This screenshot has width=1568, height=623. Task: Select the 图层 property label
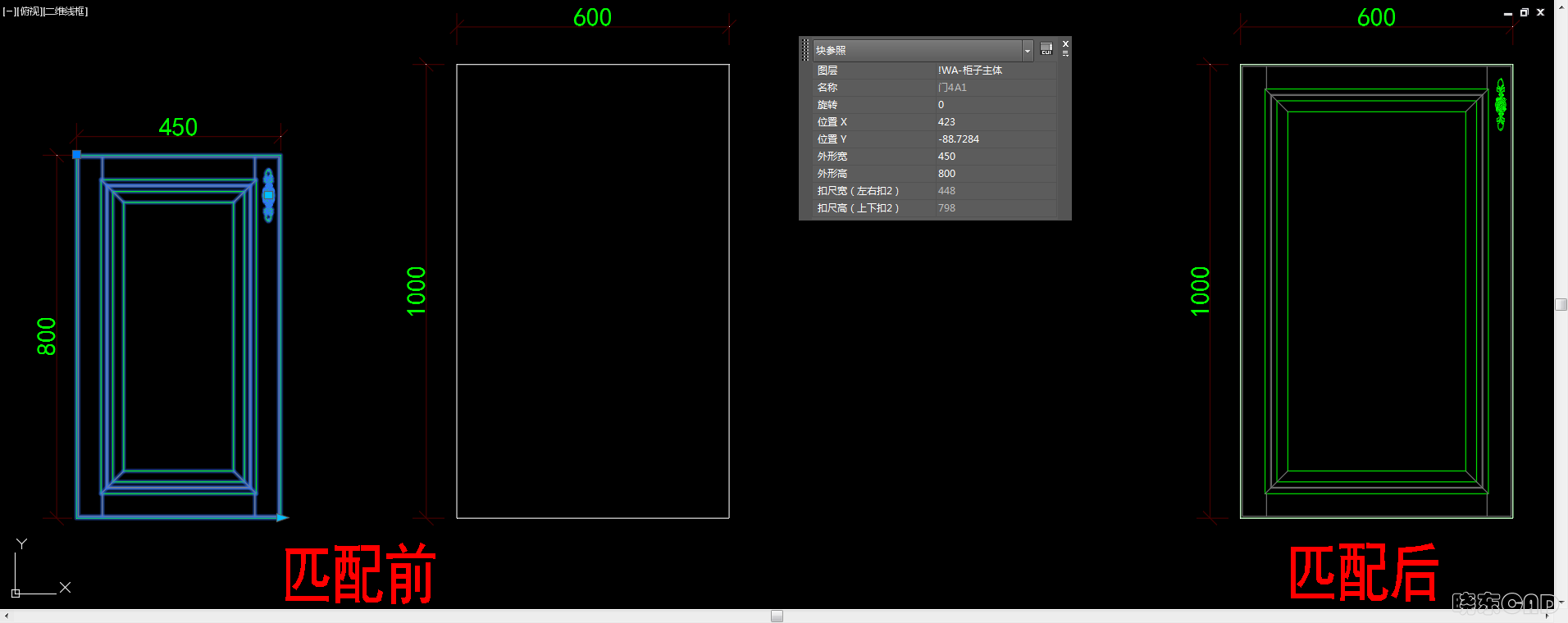[827, 70]
